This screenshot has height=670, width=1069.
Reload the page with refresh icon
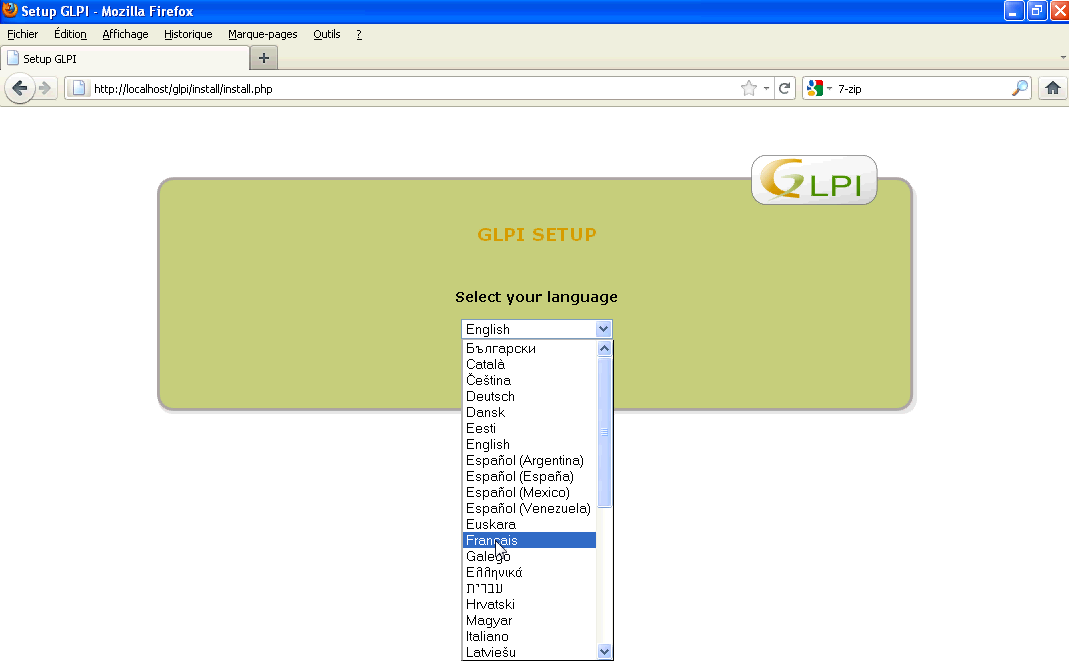coord(785,89)
